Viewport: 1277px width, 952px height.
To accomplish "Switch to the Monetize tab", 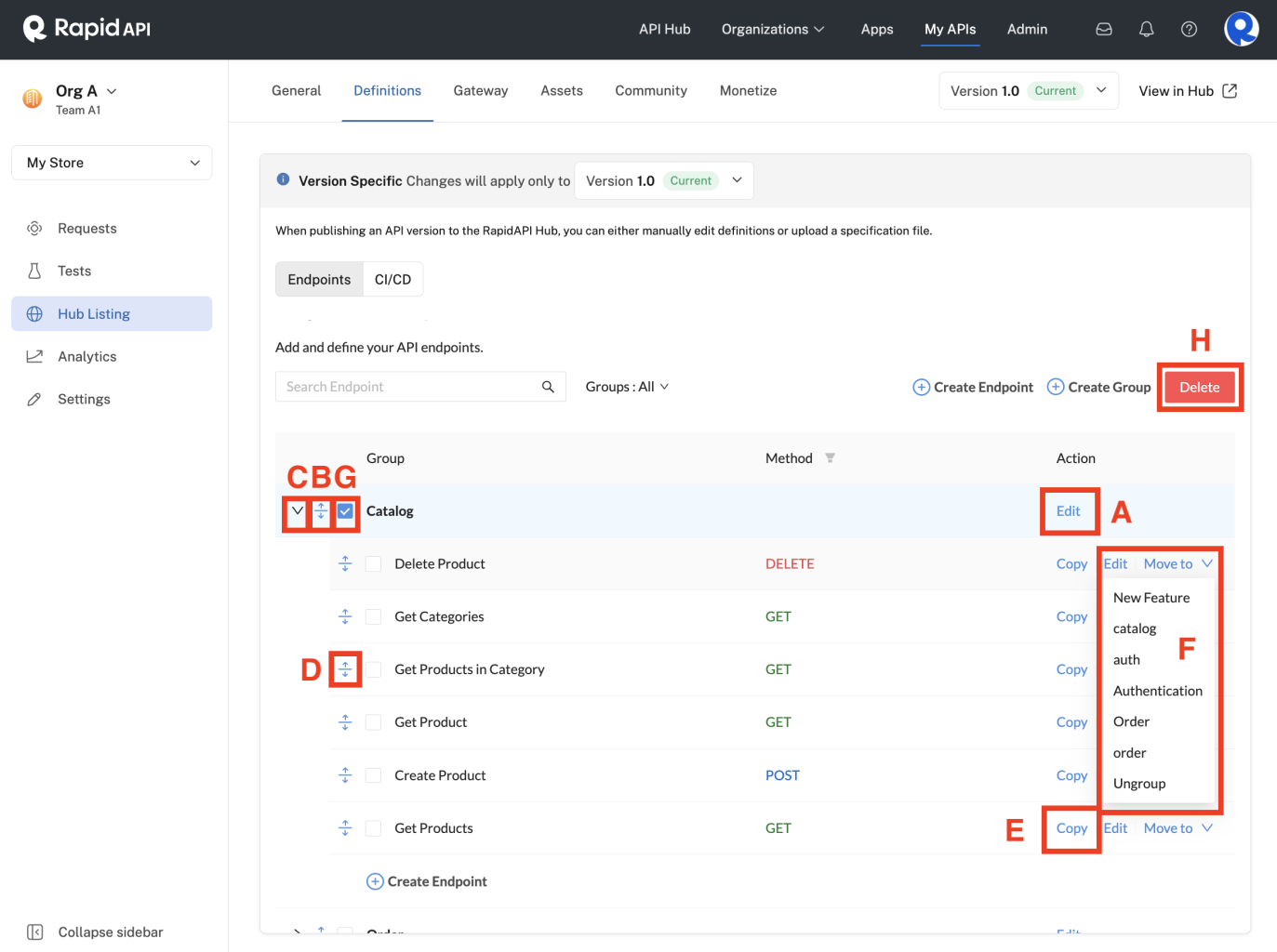I will (748, 91).
